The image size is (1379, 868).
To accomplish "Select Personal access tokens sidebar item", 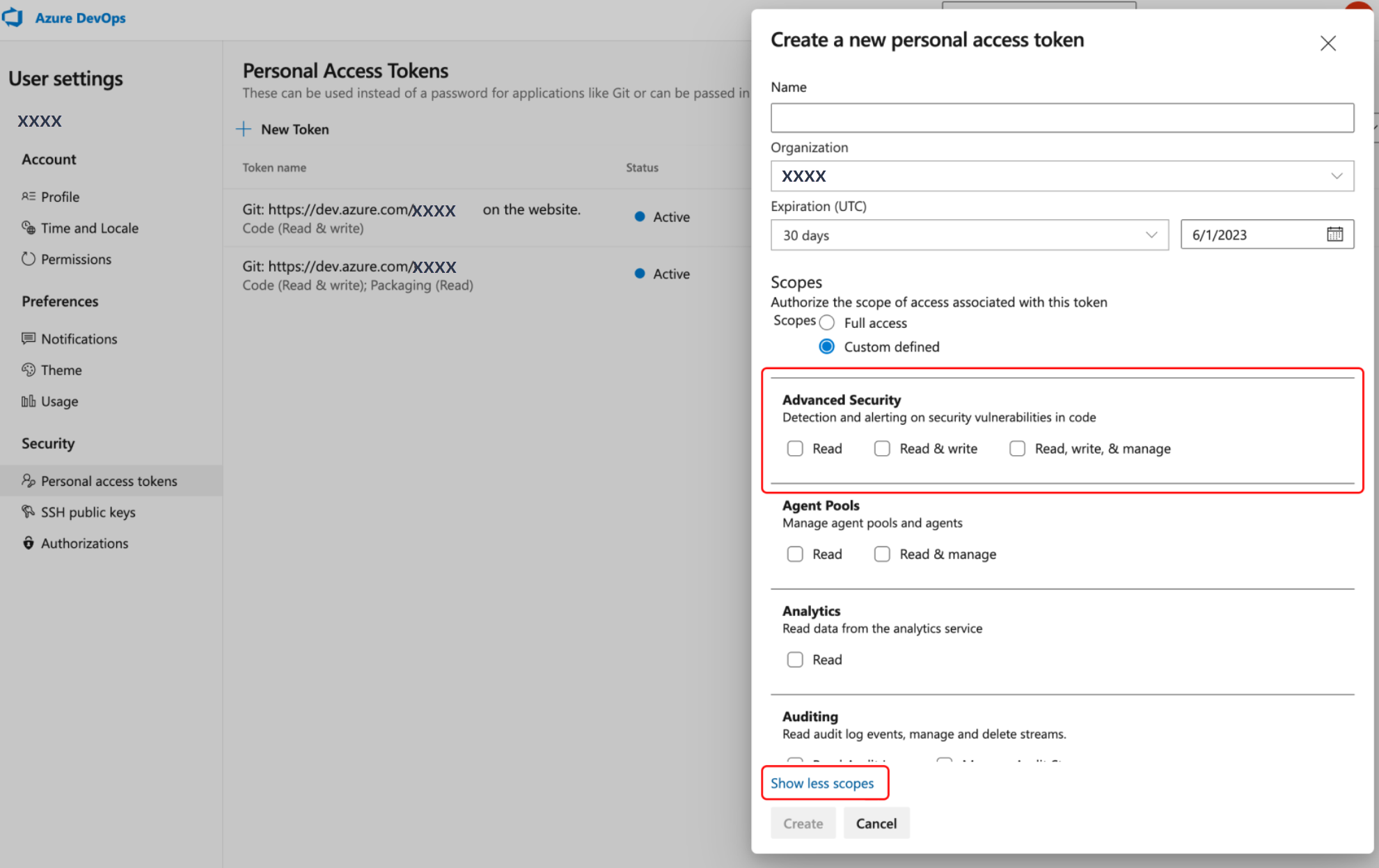I will (108, 481).
